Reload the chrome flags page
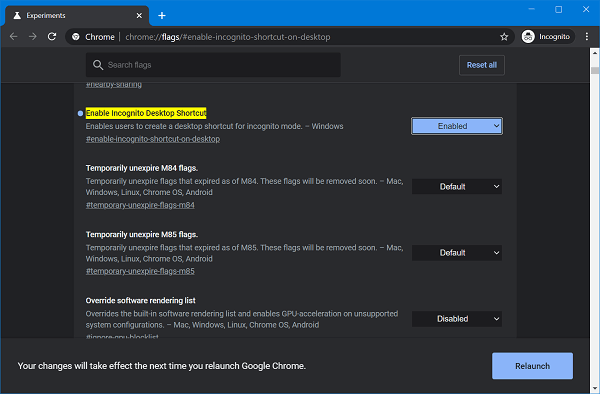The height and width of the screenshot is (394, 600). [x=52, y=37]
